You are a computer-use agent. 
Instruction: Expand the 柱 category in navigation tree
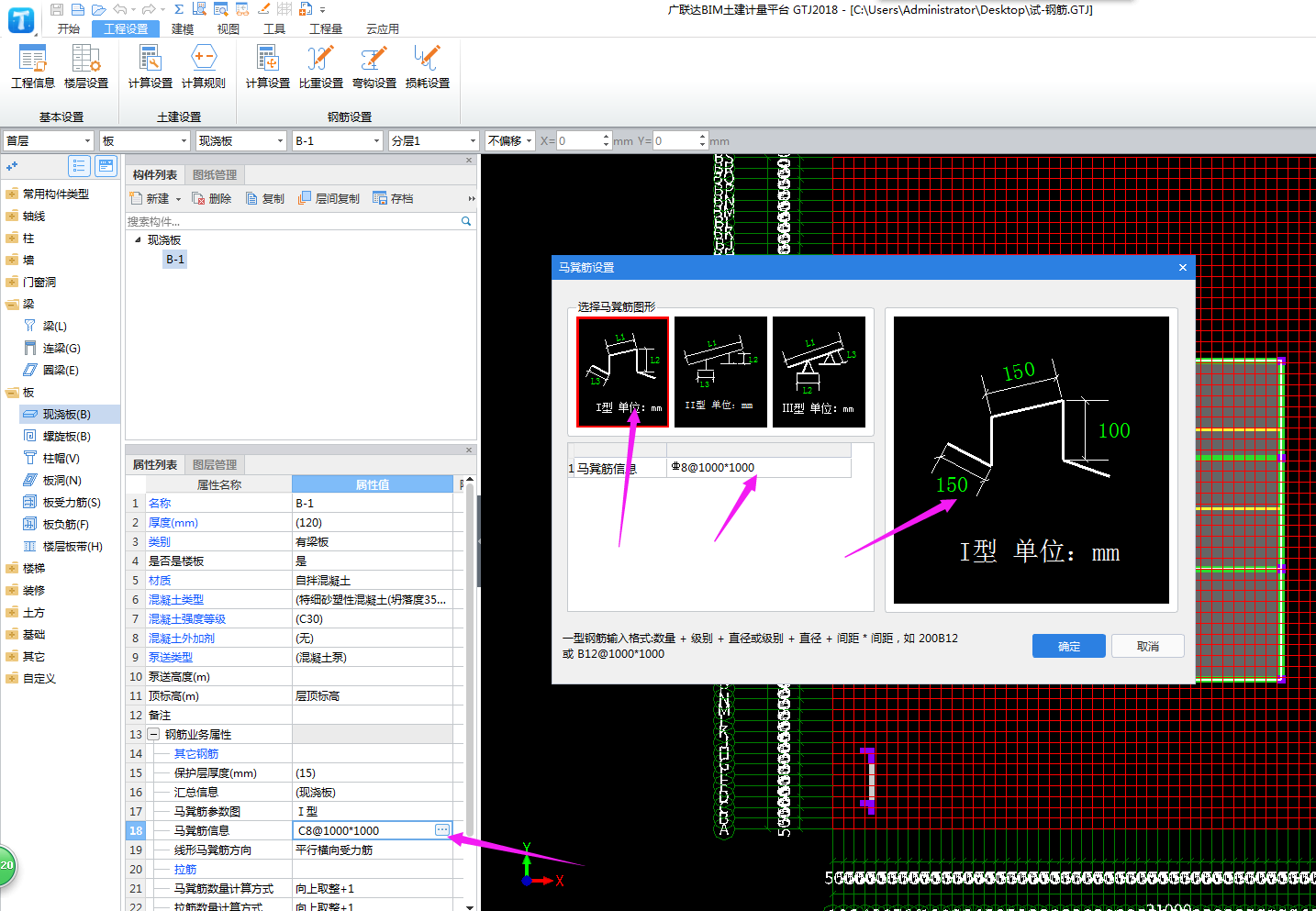12,238
